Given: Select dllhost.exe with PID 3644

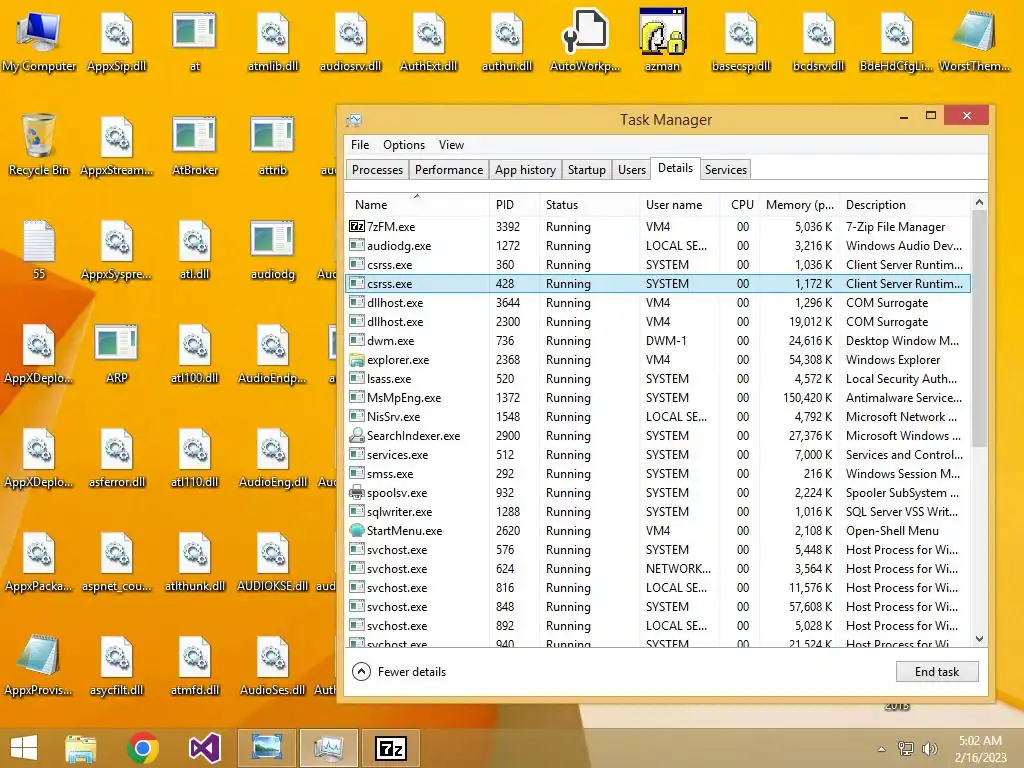Looking at the screenshot, I should [658, 302].
